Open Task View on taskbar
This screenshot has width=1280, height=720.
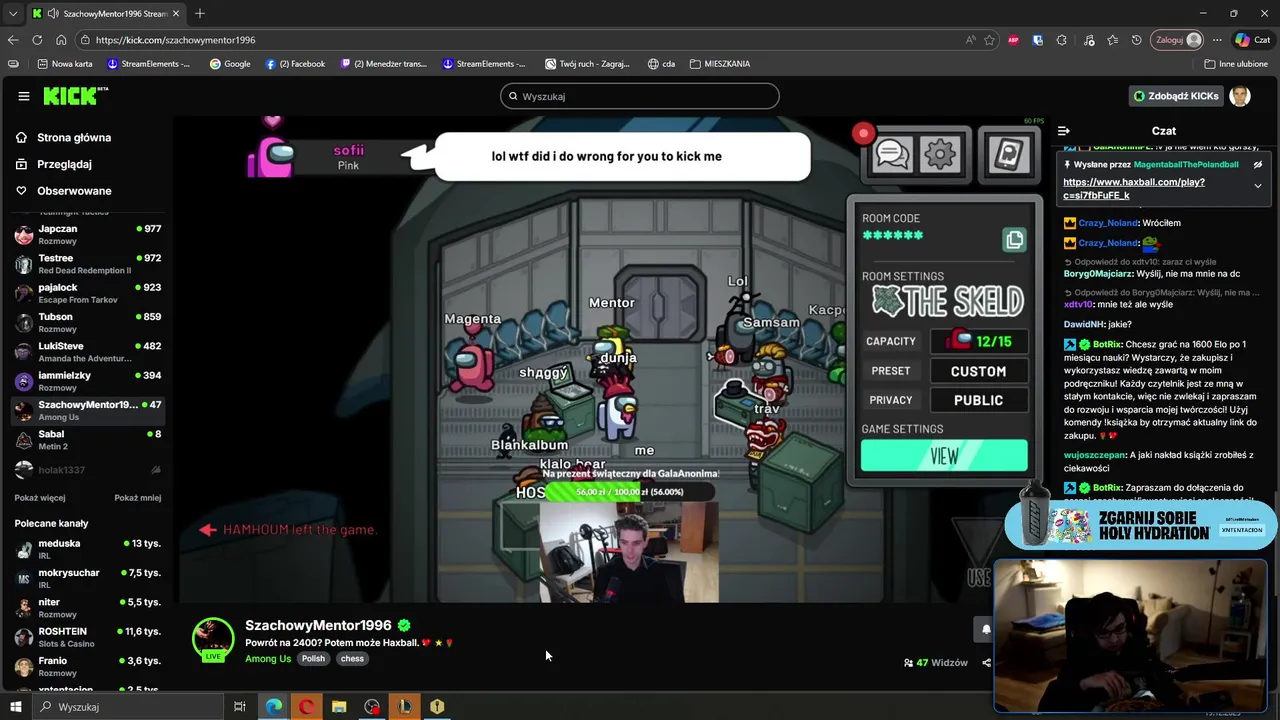pyautogui.click(x=240, y=707)
